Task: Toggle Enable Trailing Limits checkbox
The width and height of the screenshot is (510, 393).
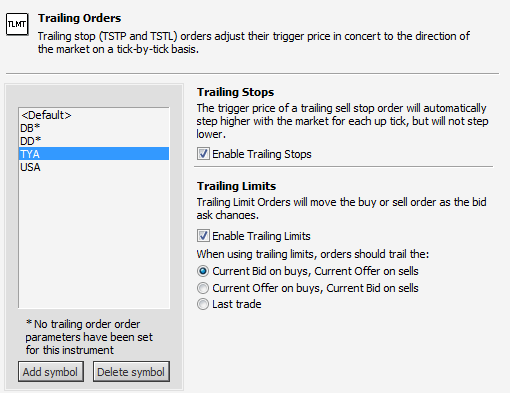Action: point(203,236)
